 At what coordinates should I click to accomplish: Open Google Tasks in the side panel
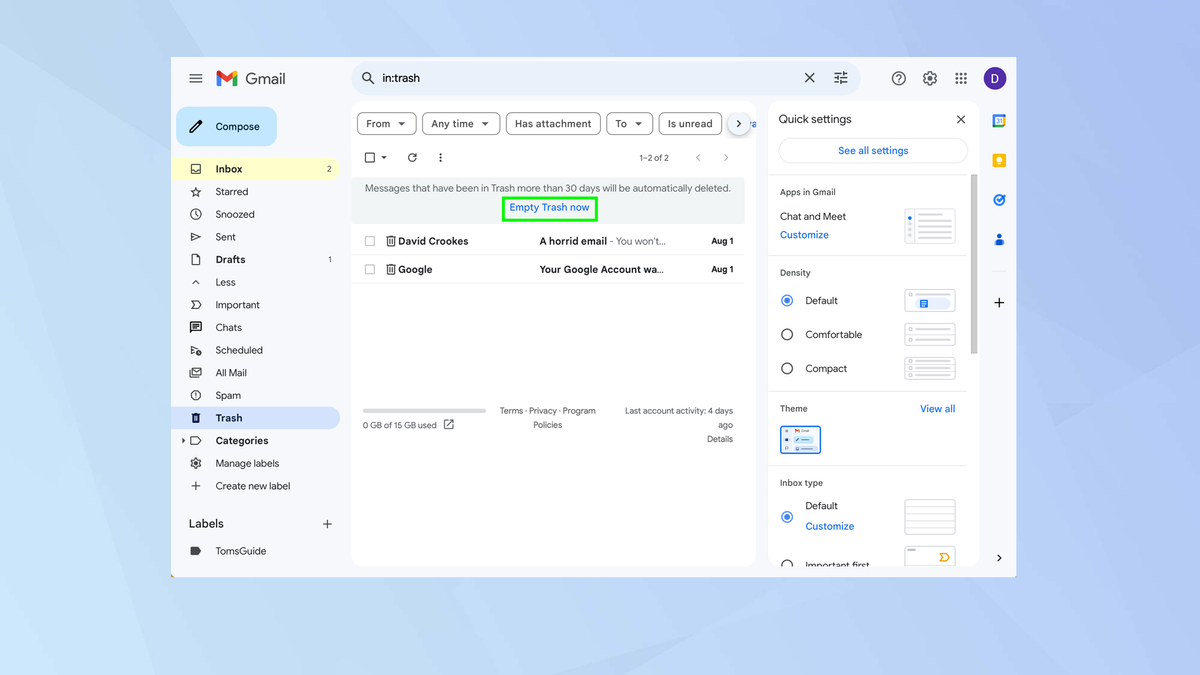tap(998, 199)
